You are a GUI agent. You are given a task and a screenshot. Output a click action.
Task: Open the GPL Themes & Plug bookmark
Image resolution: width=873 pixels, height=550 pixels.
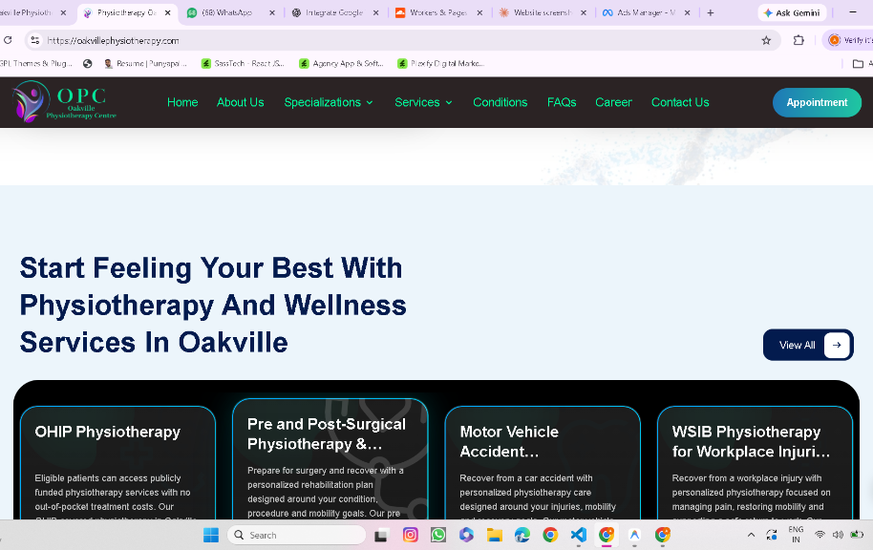click(x=36, y=63)
